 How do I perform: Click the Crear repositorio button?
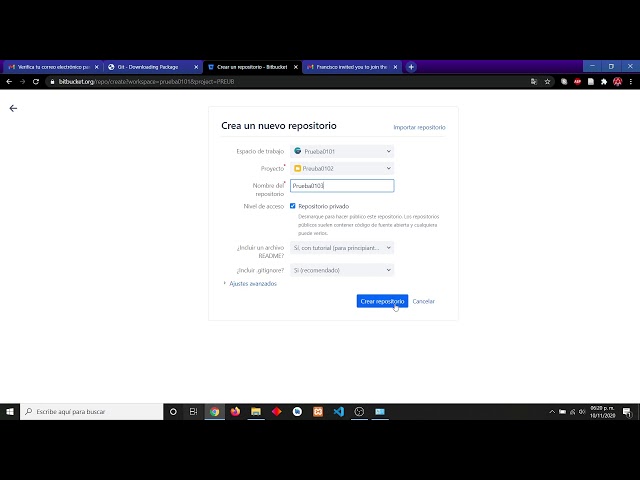pyautogui.click(x=382, y=301)
